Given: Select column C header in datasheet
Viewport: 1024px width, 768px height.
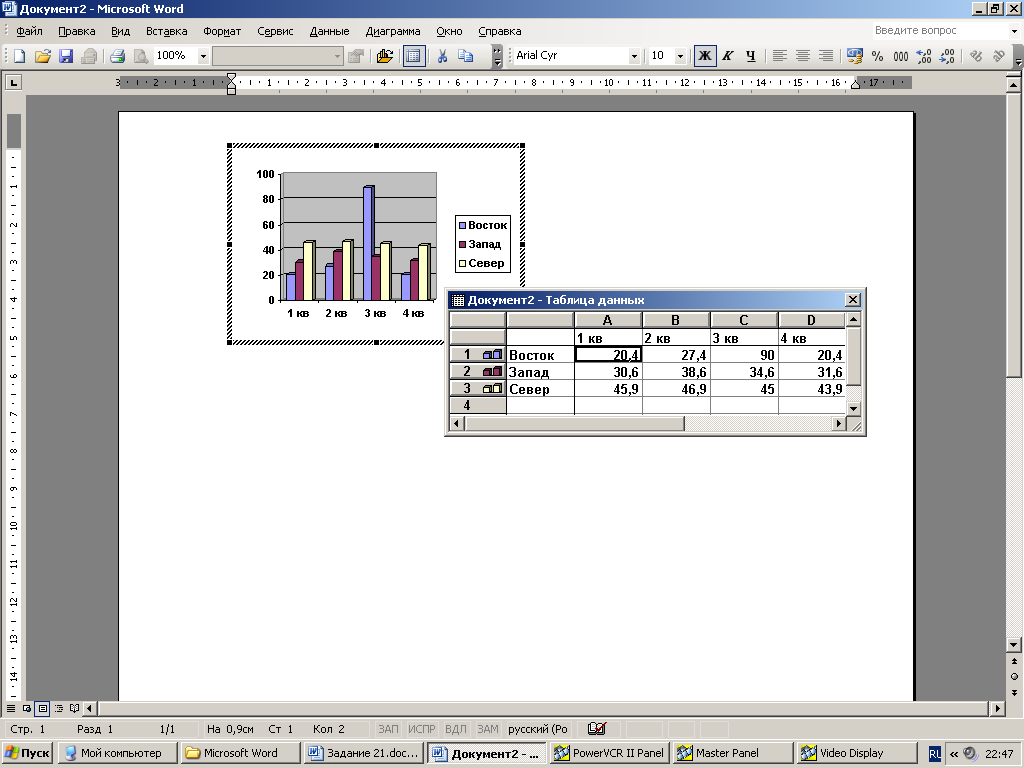Looking at the screenshot, I should click(743, 320).
